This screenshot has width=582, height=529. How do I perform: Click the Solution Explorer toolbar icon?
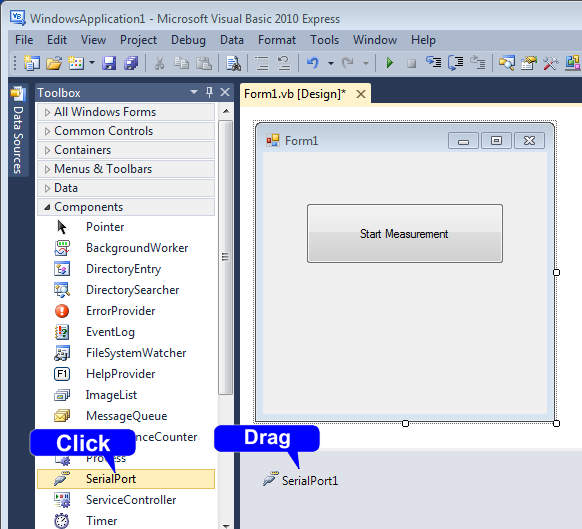point(507,63)
